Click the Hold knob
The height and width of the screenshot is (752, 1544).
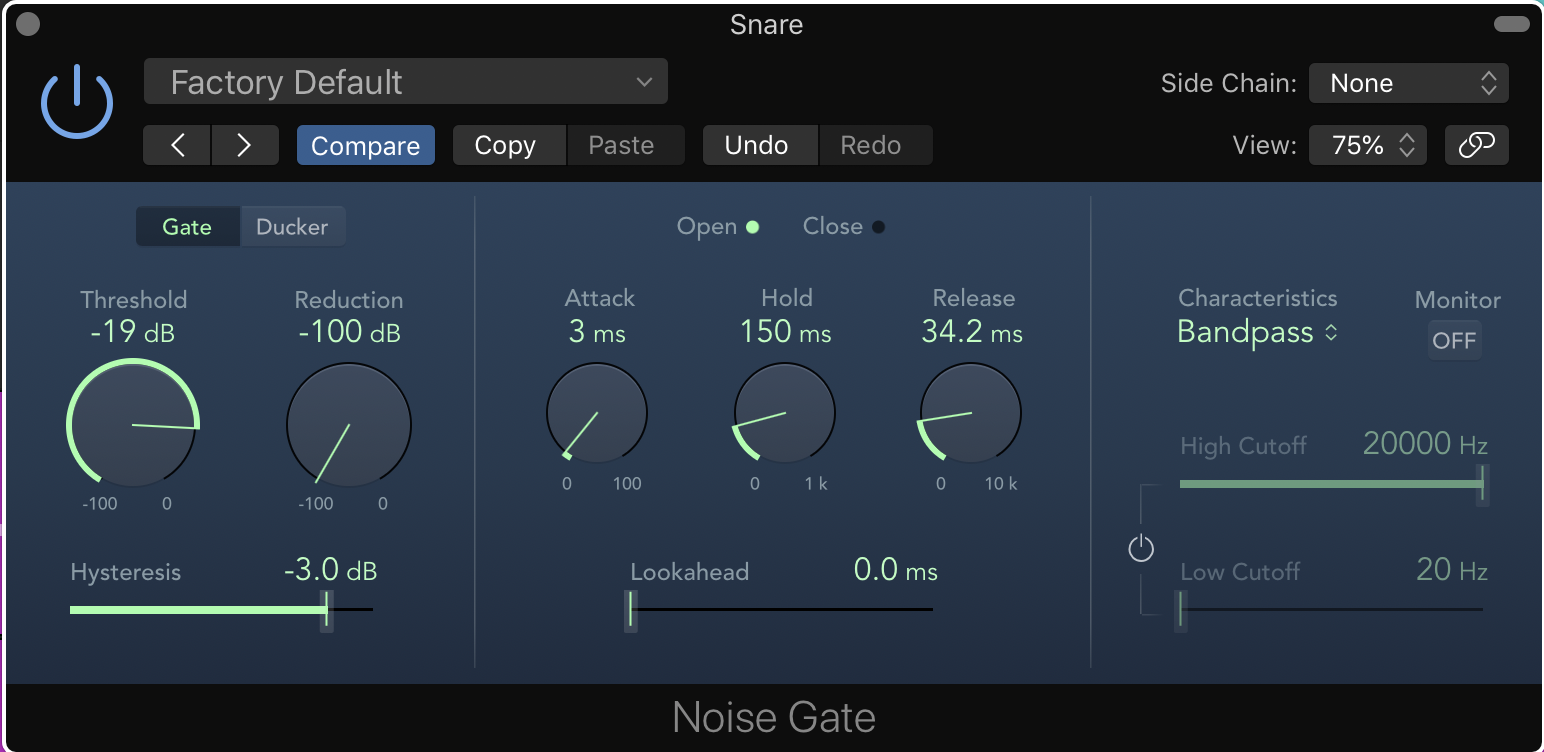(785, 413)
